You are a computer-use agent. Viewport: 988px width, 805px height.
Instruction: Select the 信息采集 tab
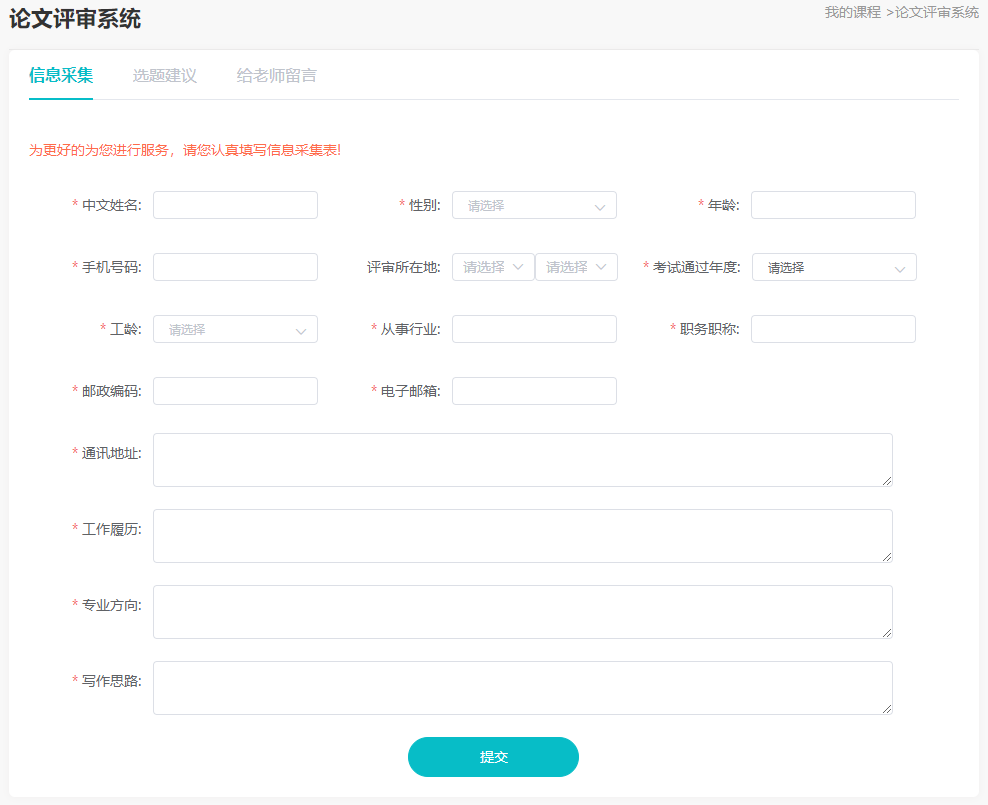61,75
